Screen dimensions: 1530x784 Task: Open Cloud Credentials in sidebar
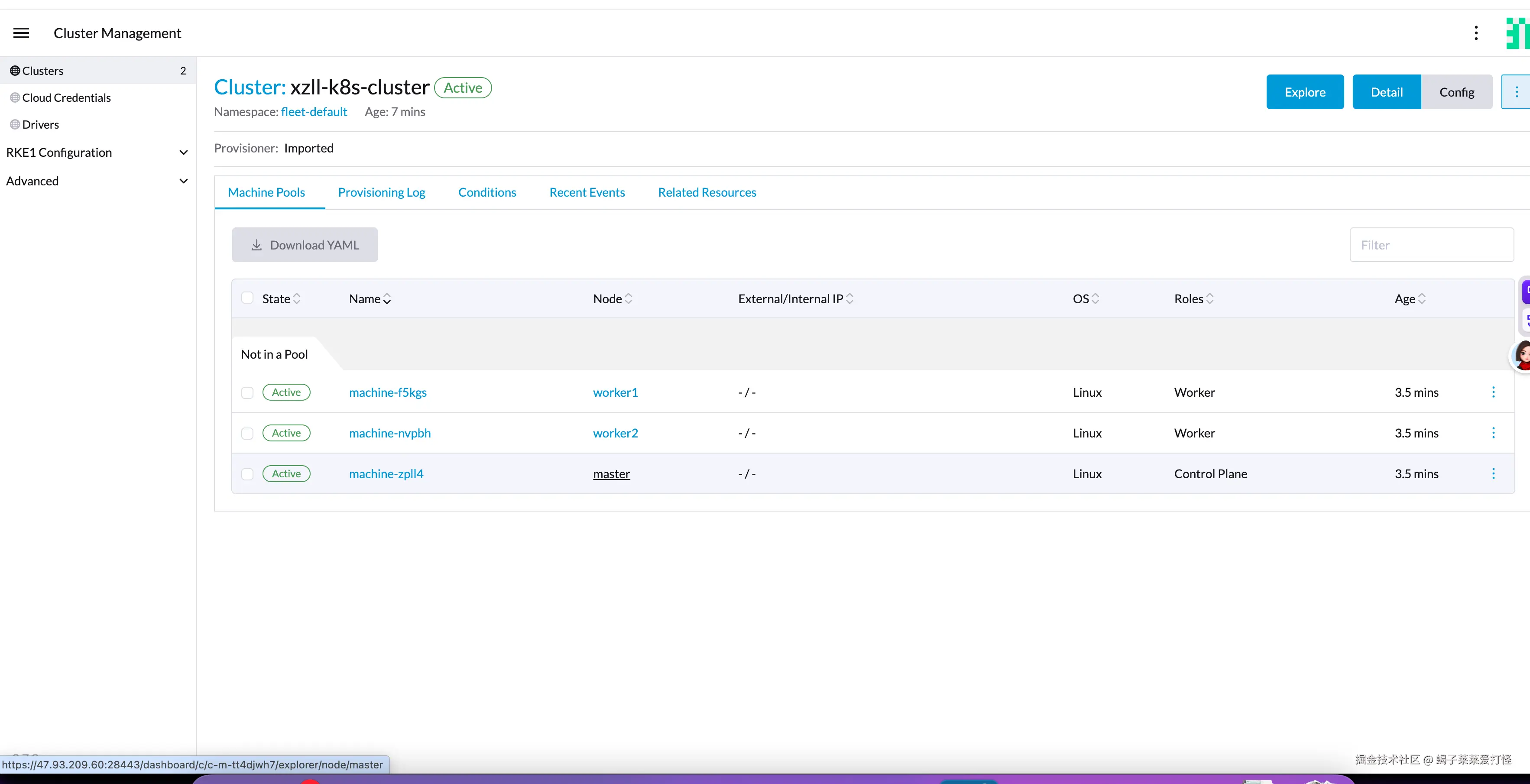pyautogui.click(x=66, y=98)
